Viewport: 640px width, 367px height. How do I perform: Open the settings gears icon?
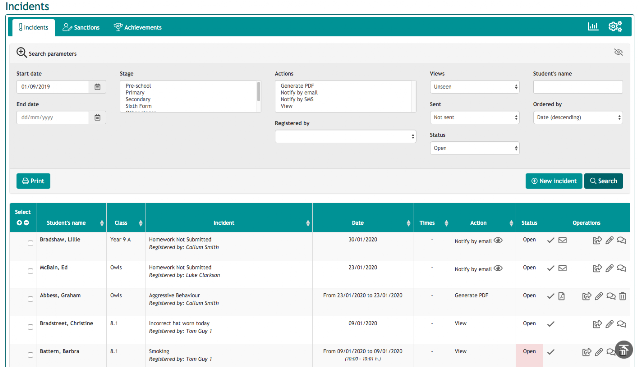(x=615, y=27)
